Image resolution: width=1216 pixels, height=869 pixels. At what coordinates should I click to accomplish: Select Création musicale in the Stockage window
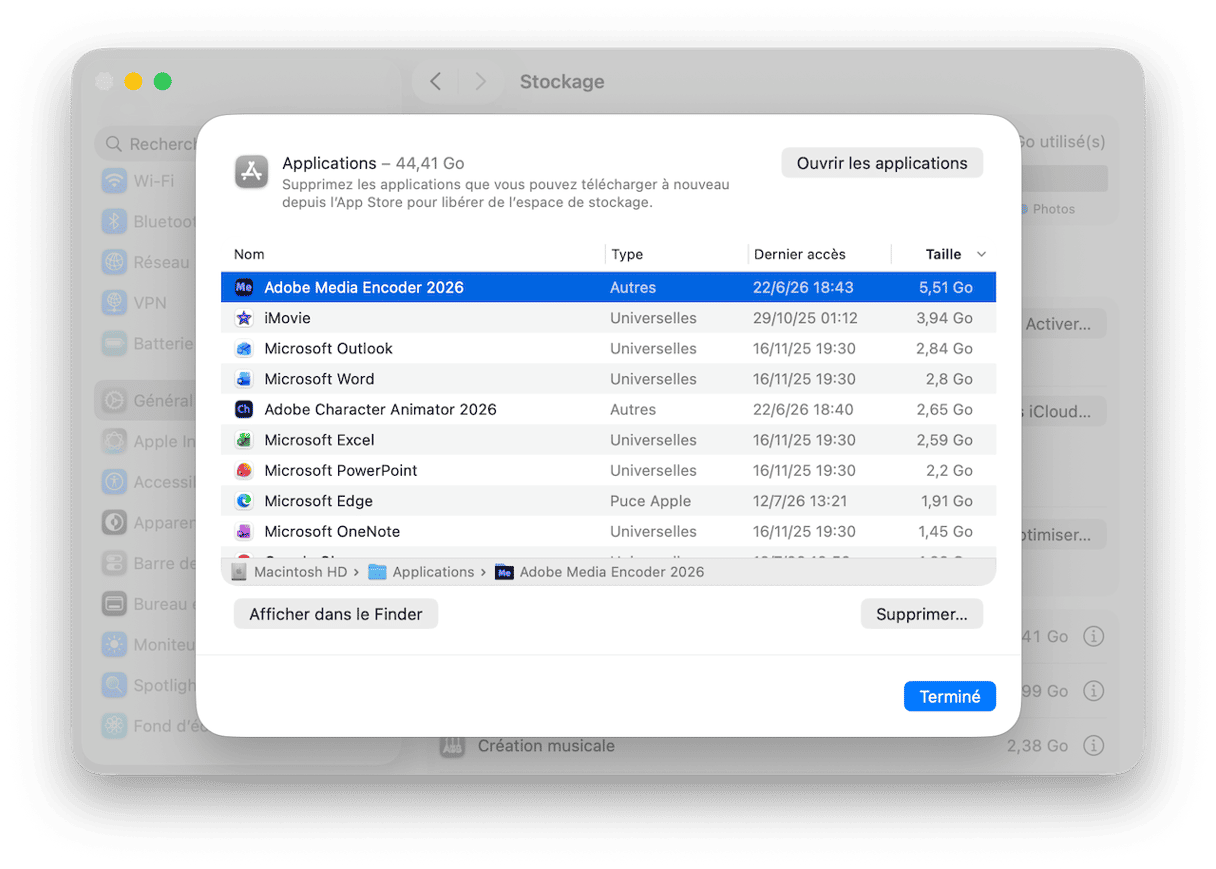tap(546, 746)
